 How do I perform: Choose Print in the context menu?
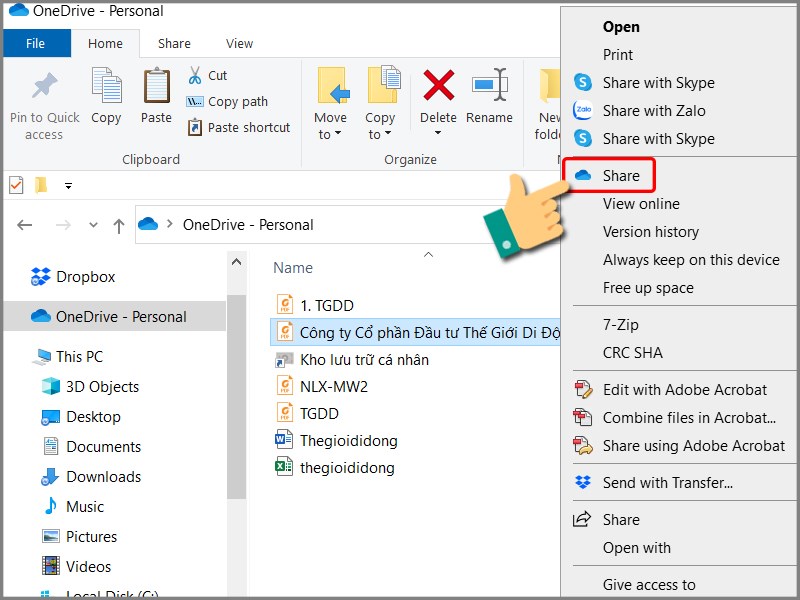tap(617, 55)
